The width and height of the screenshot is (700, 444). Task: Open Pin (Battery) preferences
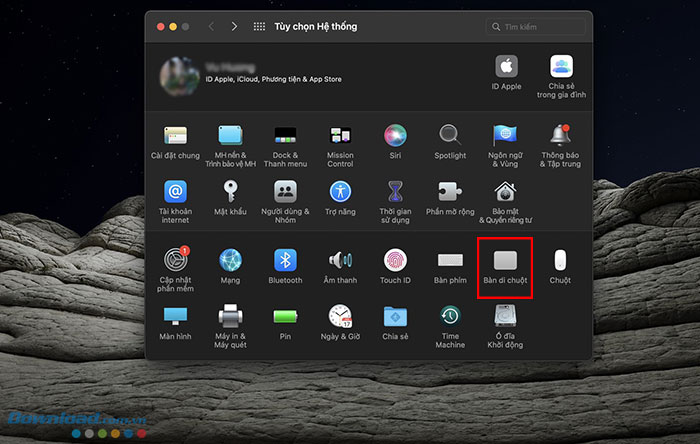pyautogui.click(x=285, y=317)
